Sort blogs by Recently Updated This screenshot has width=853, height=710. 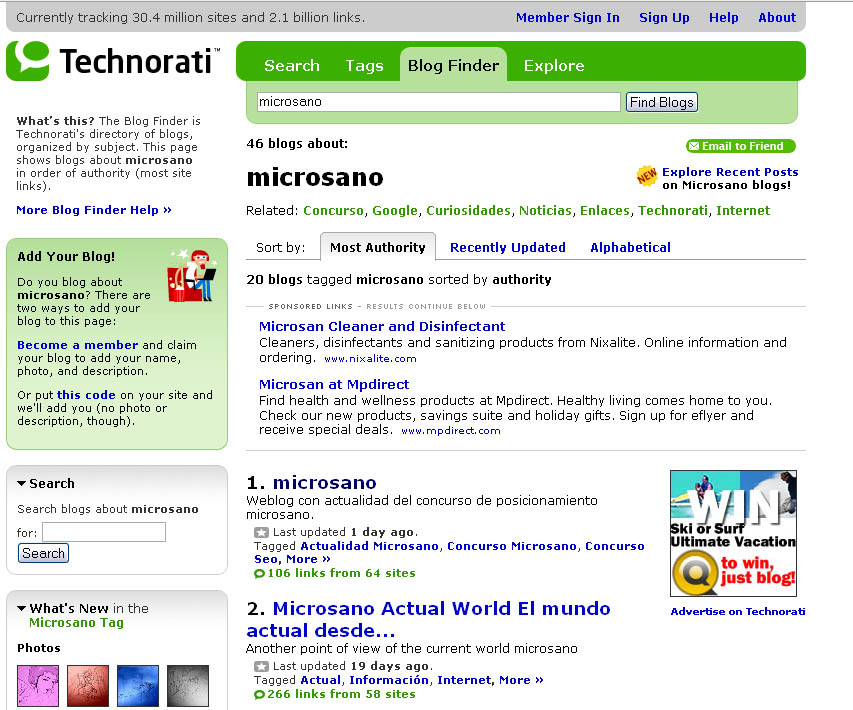tap(508, 248)
